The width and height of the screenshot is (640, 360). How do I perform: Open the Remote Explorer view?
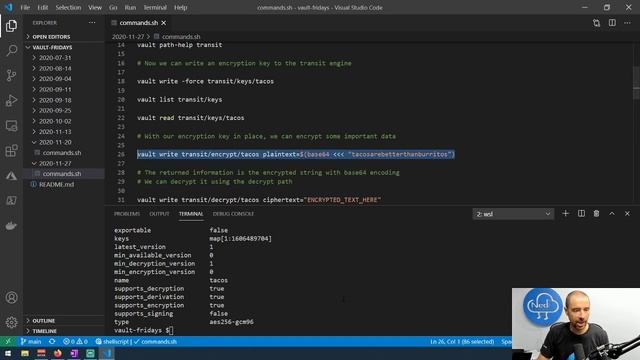[x=11, y=126]
